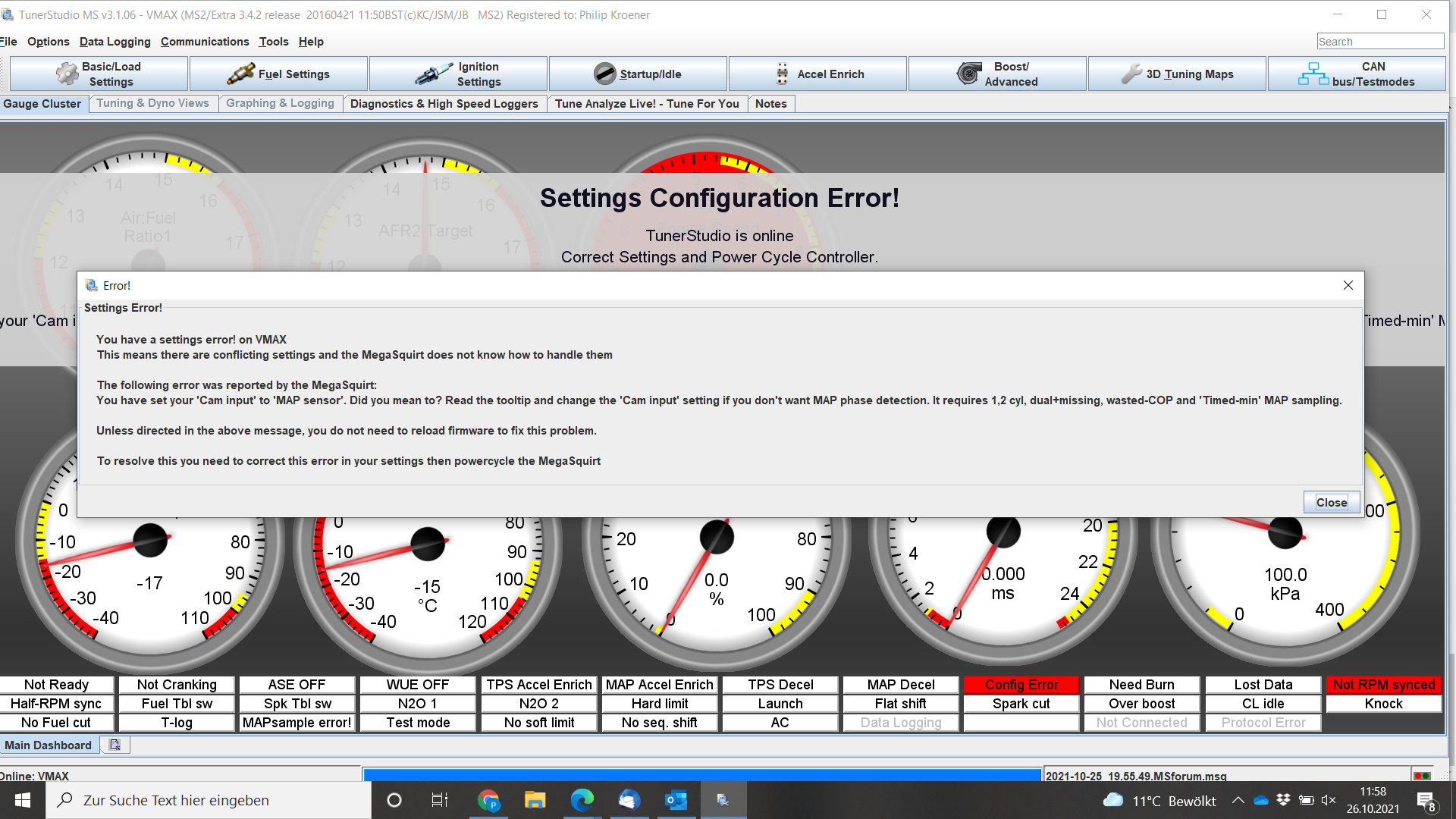Open the Communications menu

(x=204, y=42)
